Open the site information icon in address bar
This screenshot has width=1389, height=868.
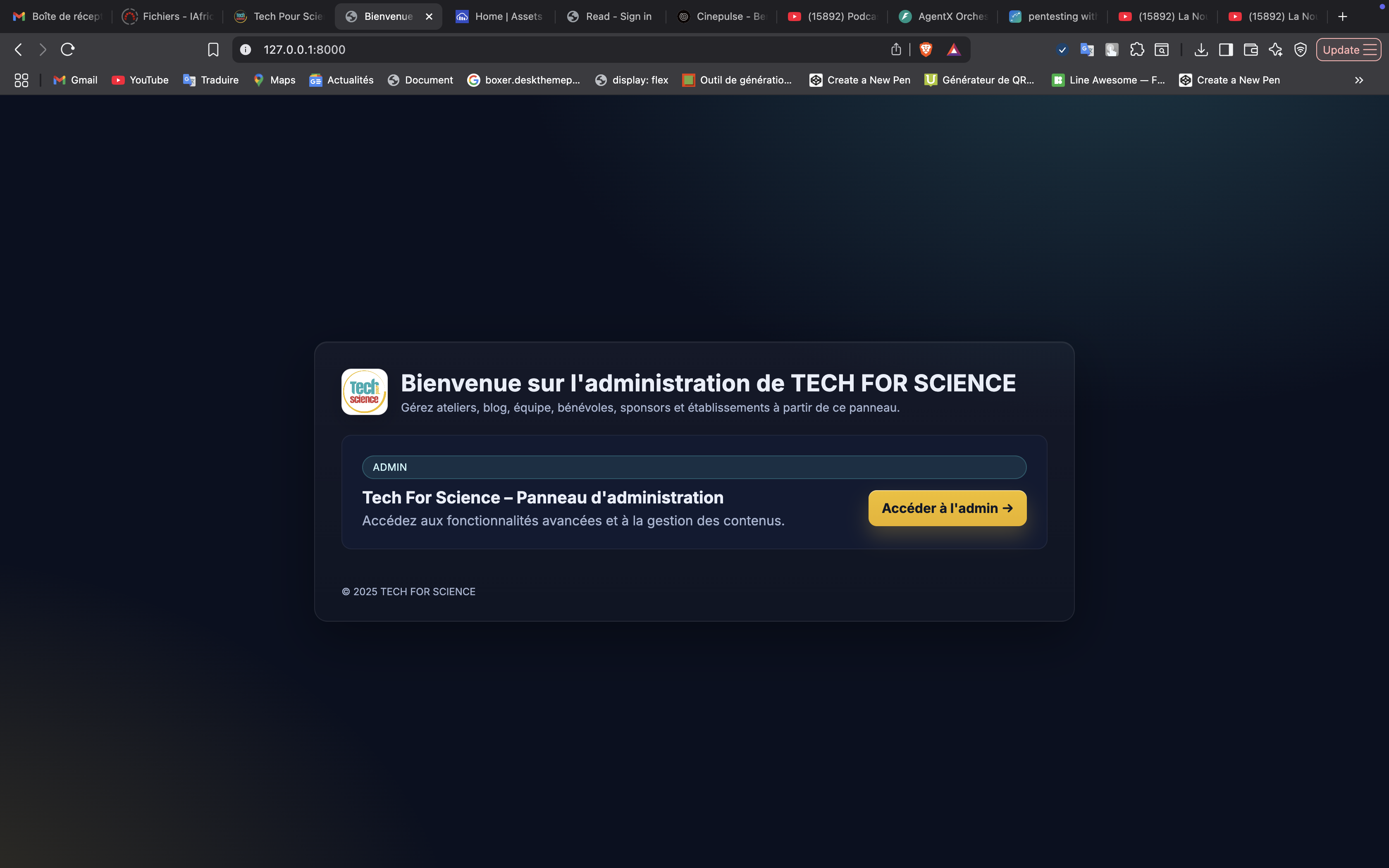tap(245, 50)
